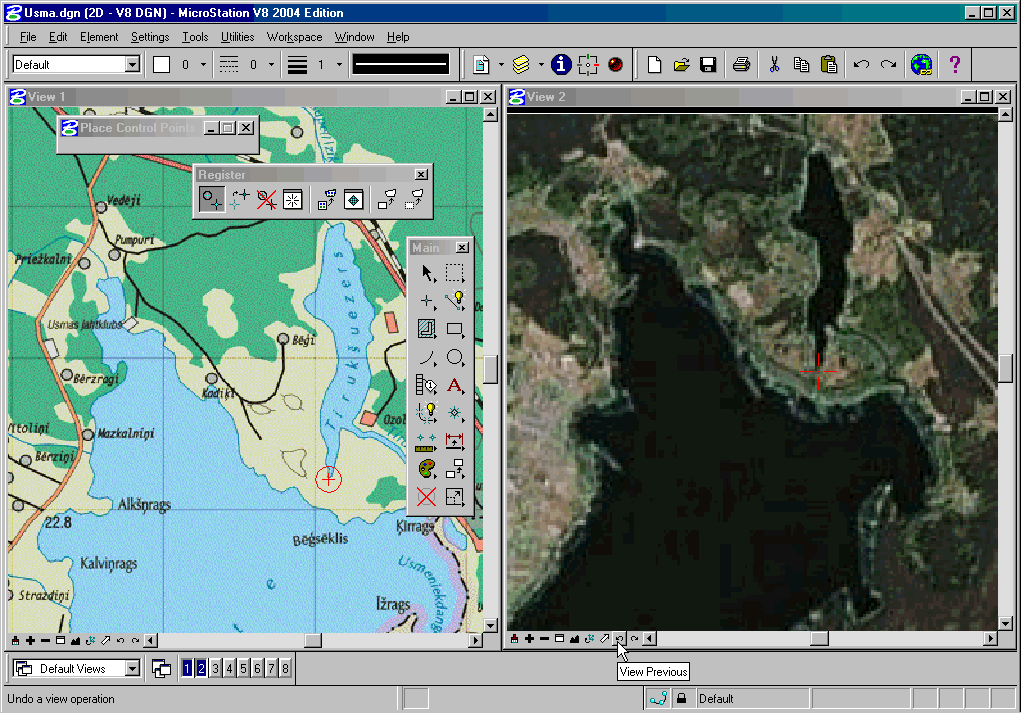The height and width of the screenshot is (714, 1021).
Task: Click the Element Information blue i icon
Action: 561,64
